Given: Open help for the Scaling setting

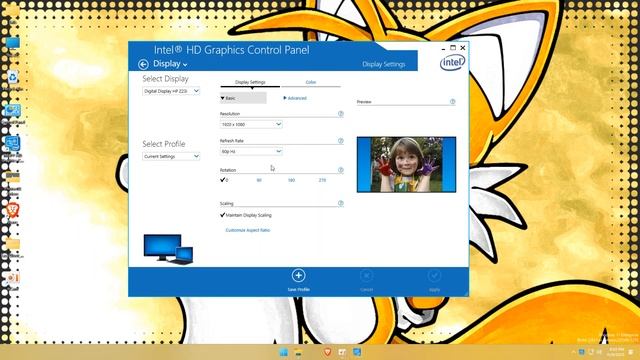Looking at the screenshot, I should coord(340,203).
